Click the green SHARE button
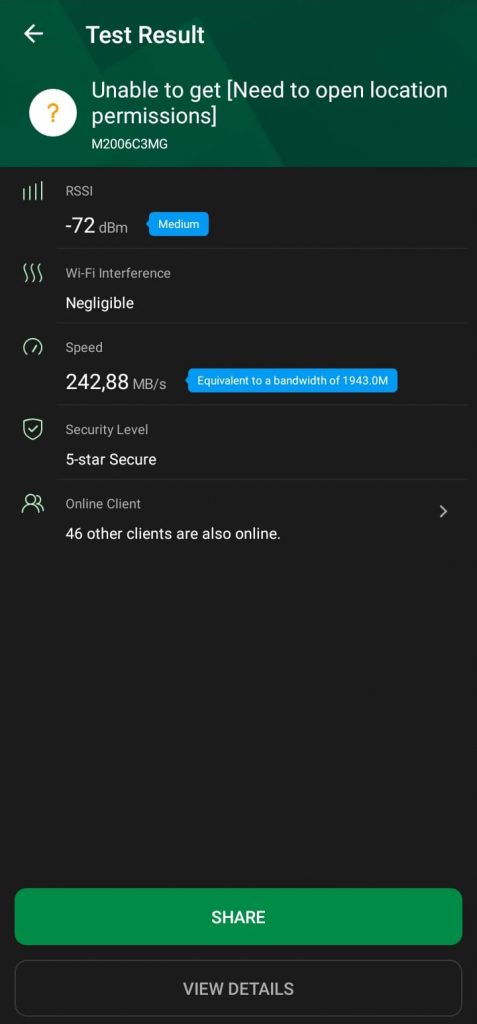477x1024 pixels. [238, 916]
